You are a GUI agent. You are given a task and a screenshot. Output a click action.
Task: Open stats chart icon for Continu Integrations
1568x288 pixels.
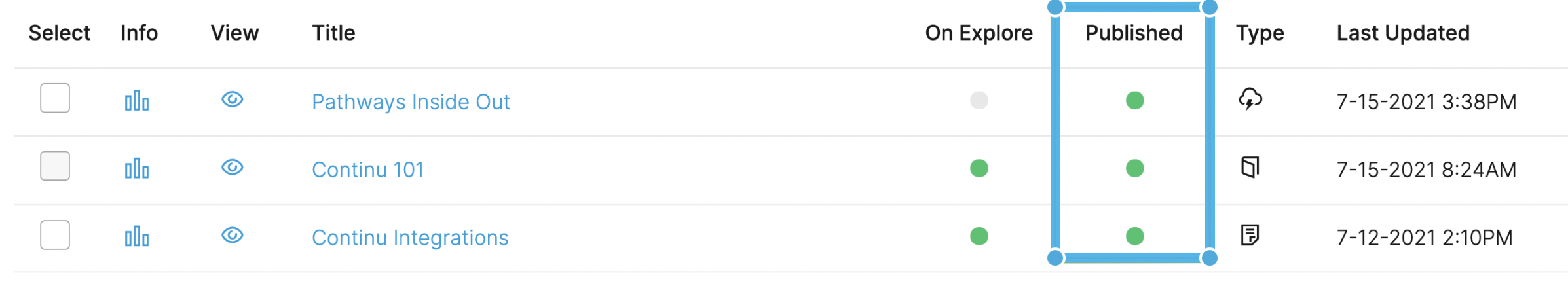(137, 237)
